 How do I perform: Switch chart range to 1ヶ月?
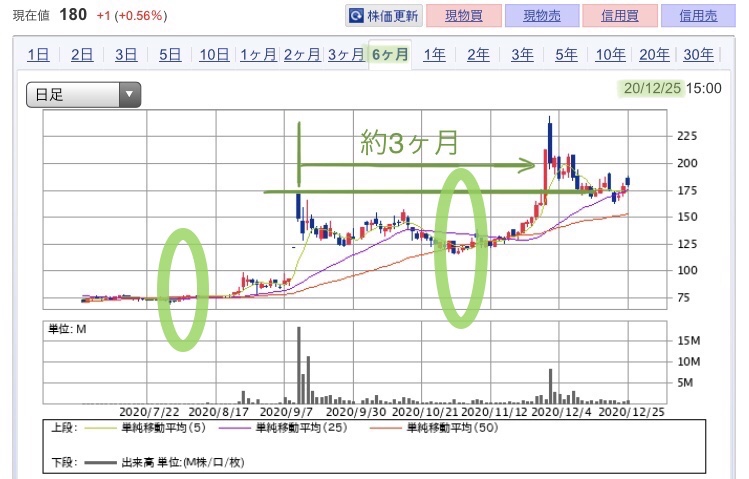(258, 55)
